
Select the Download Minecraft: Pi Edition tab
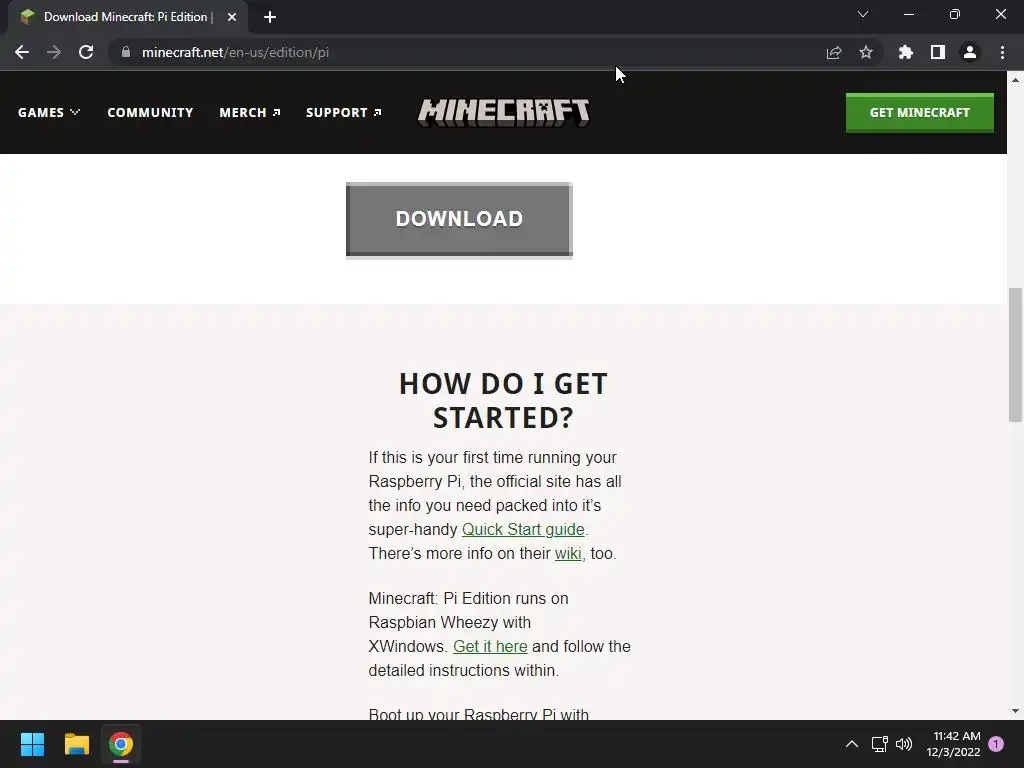point(128,17)
